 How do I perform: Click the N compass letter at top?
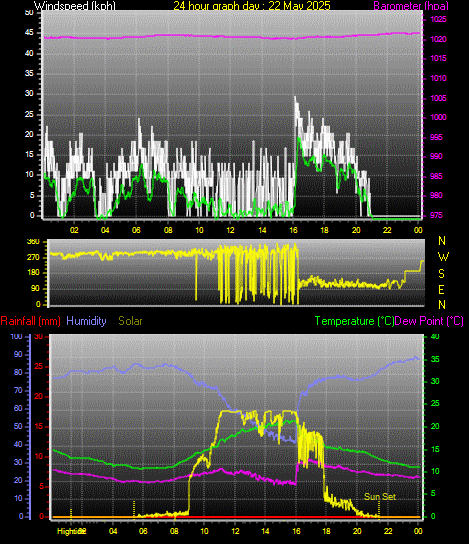point(442,240)
